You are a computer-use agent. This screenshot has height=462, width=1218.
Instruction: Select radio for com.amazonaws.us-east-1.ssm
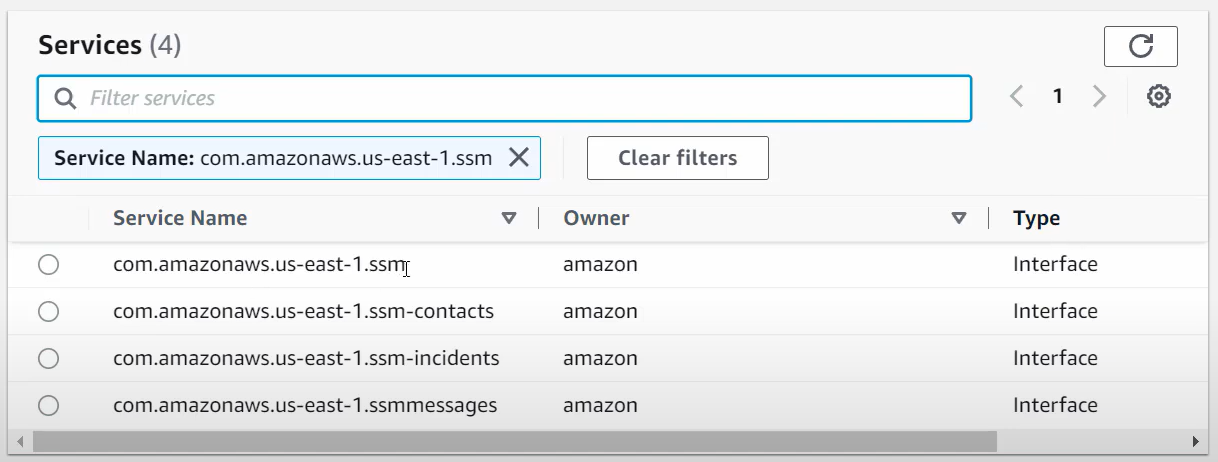tap(48, 265)
